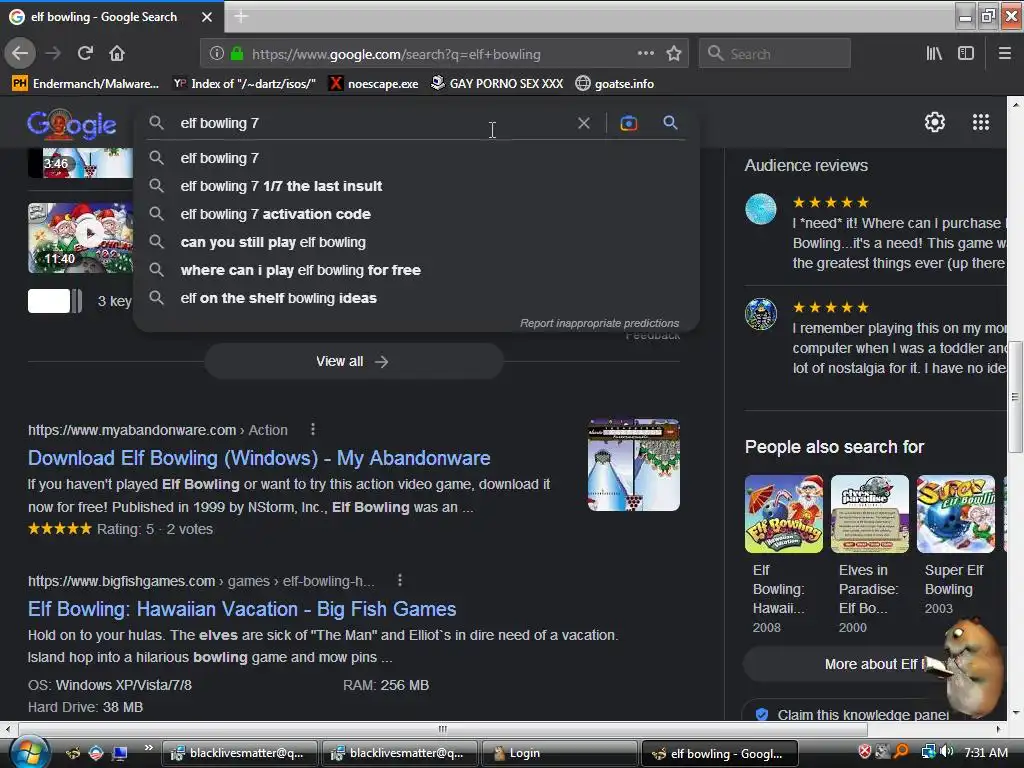Screen dimensions: 1024x768
Task: Go back with the browser back arrow
Action: 20,54
